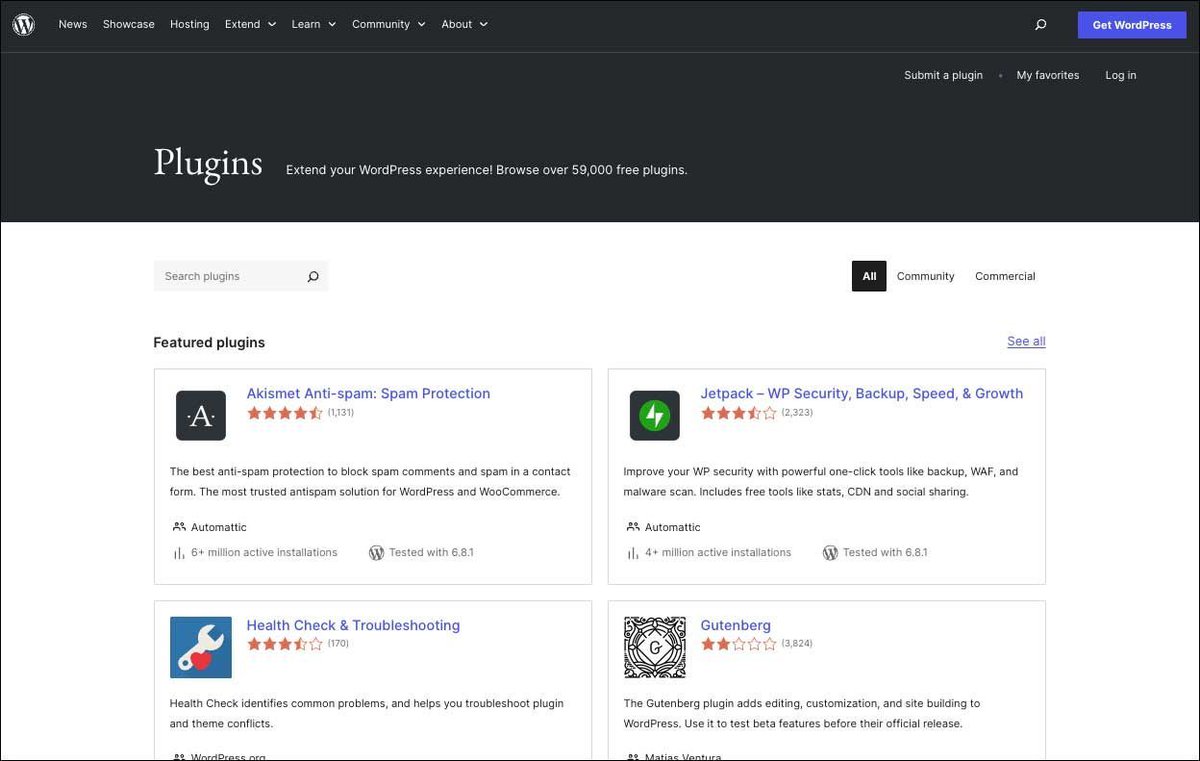Image resolution: width=1200 pixels, height=761 pixels.
Task: Open the Health Check wrench icon
Action: tap(201, 648)
